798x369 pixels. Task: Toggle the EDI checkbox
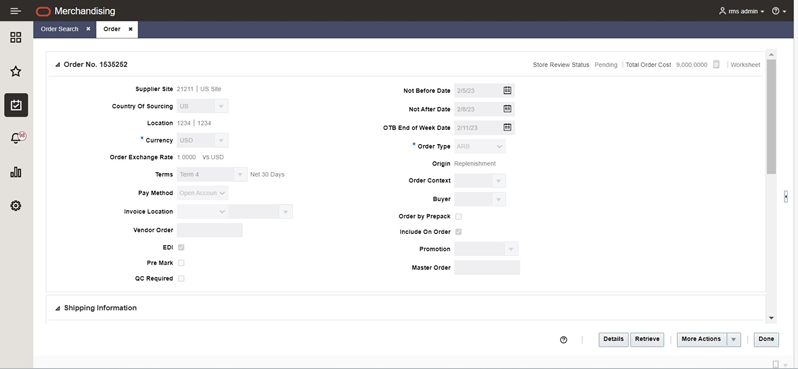tap(181, 247)
